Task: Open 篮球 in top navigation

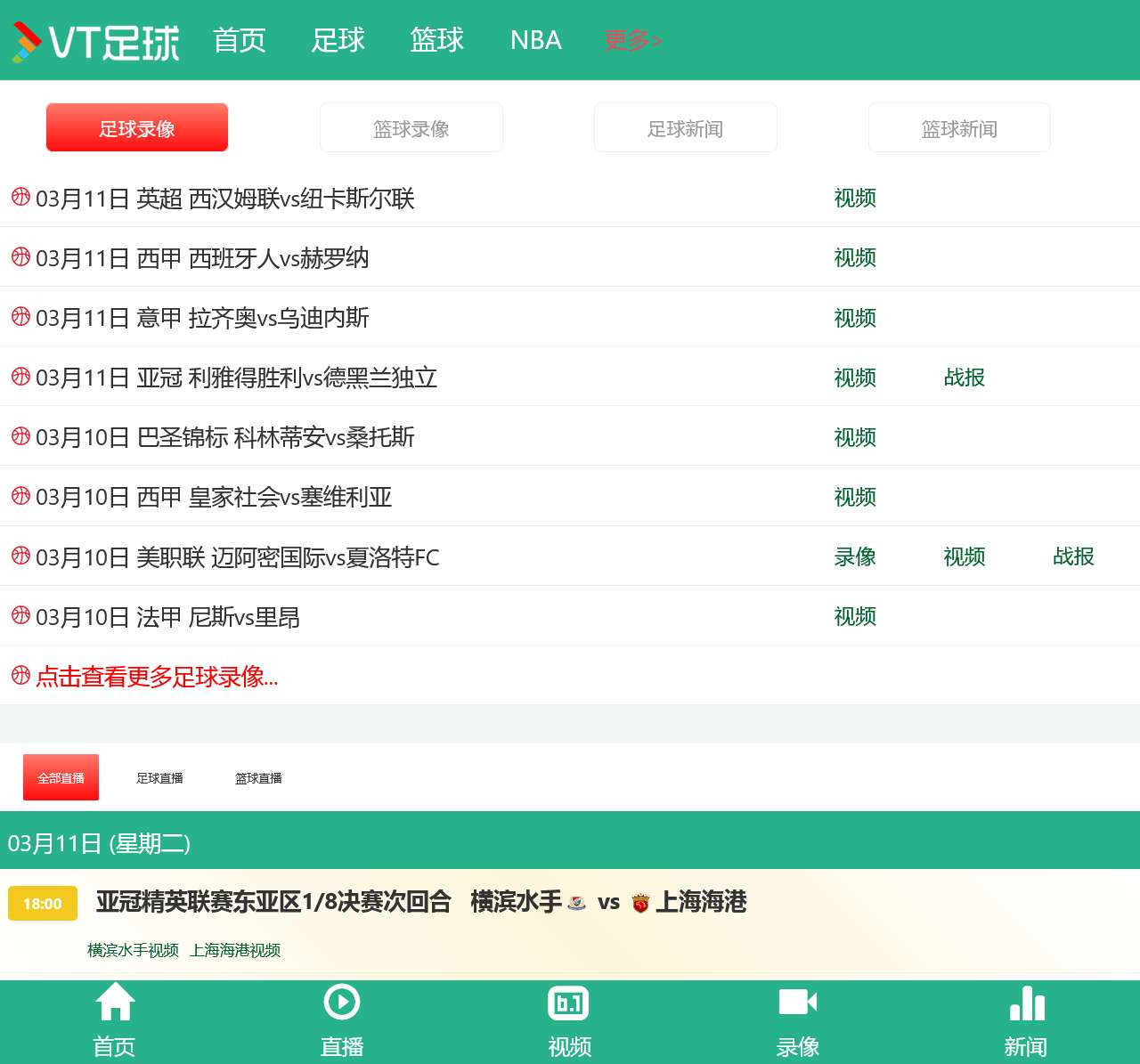Action: [436, 40]
